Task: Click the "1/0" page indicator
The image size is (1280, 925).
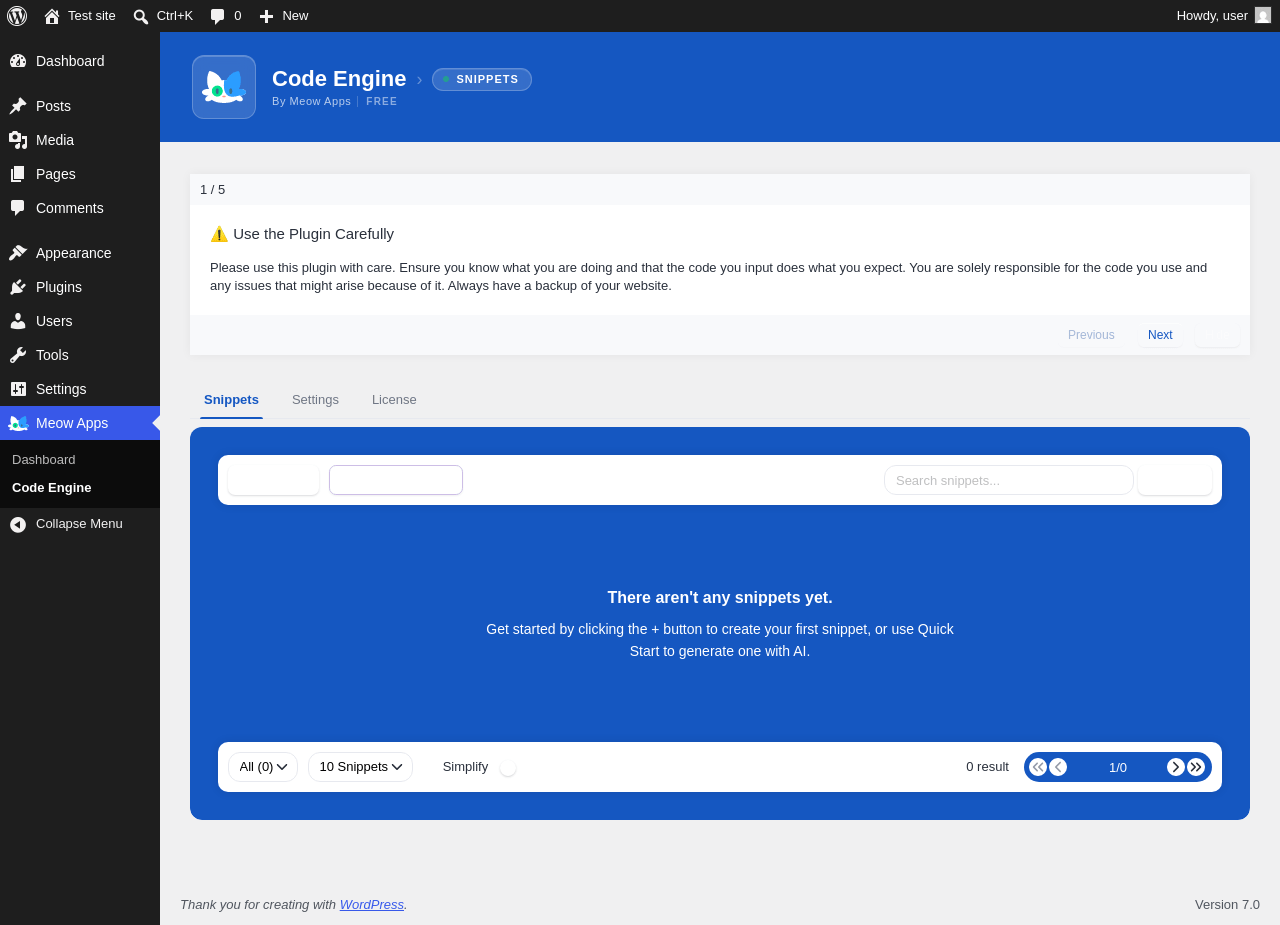Action: [x=1118, y=768]
